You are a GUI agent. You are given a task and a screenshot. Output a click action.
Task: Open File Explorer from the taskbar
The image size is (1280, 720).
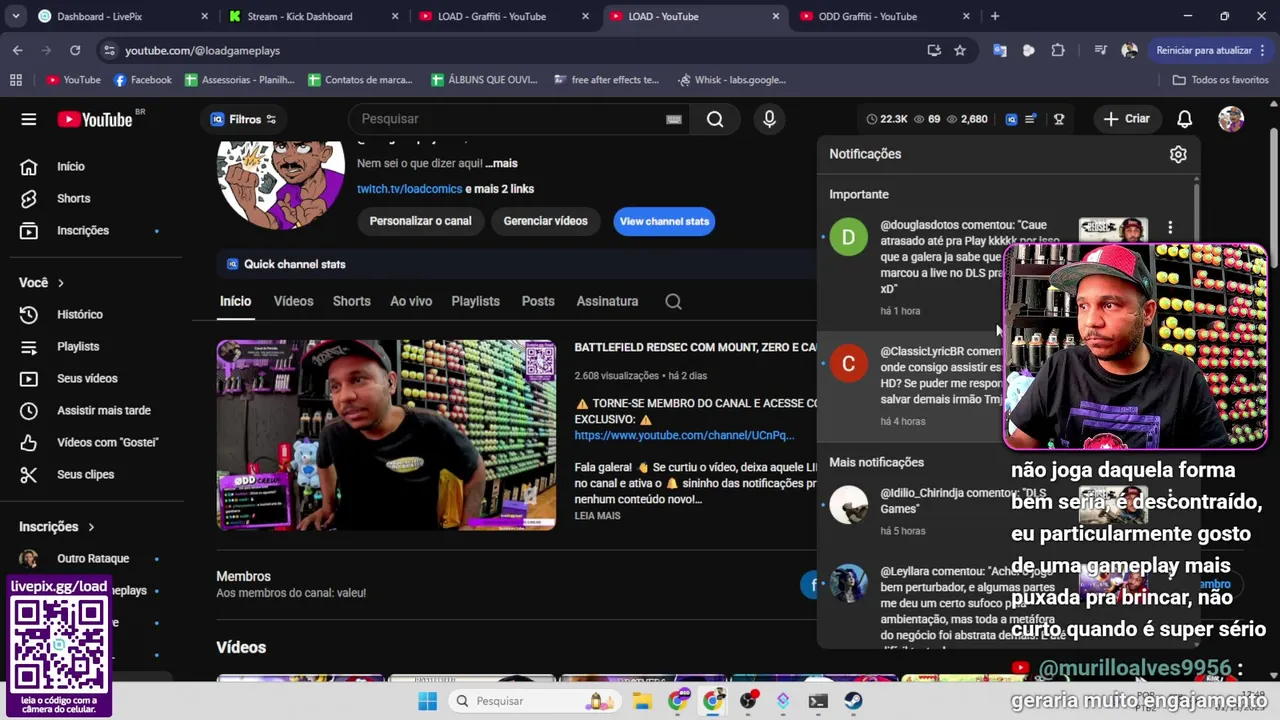point(641,701)
